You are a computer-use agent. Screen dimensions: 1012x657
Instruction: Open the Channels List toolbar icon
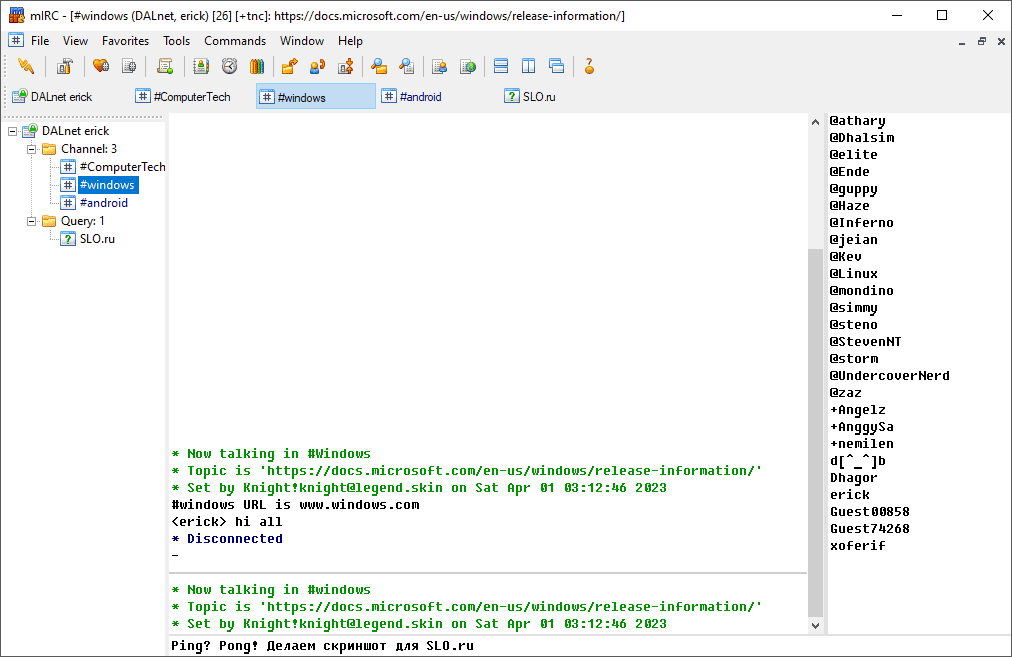129,66
